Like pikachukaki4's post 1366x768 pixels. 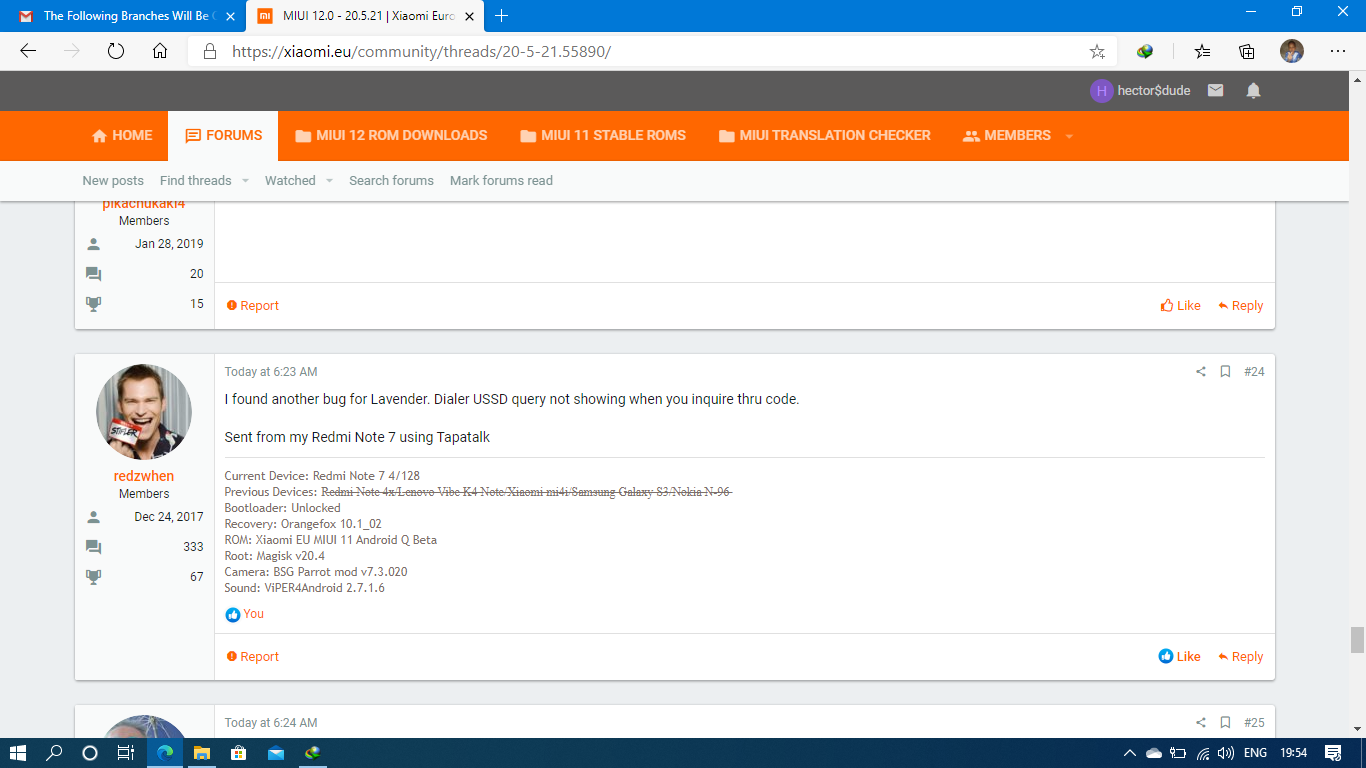pos(1180,306)
